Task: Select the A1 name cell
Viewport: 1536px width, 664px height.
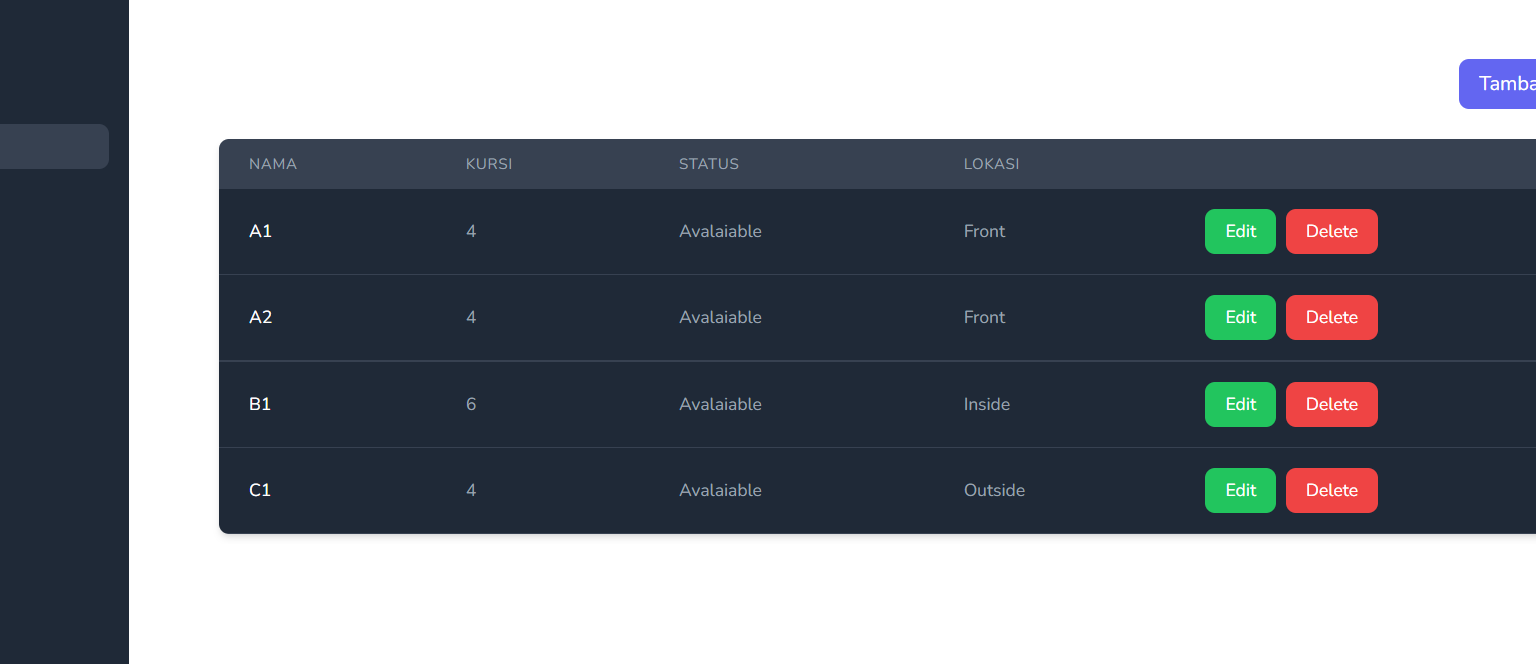Action: pos(260,231)
